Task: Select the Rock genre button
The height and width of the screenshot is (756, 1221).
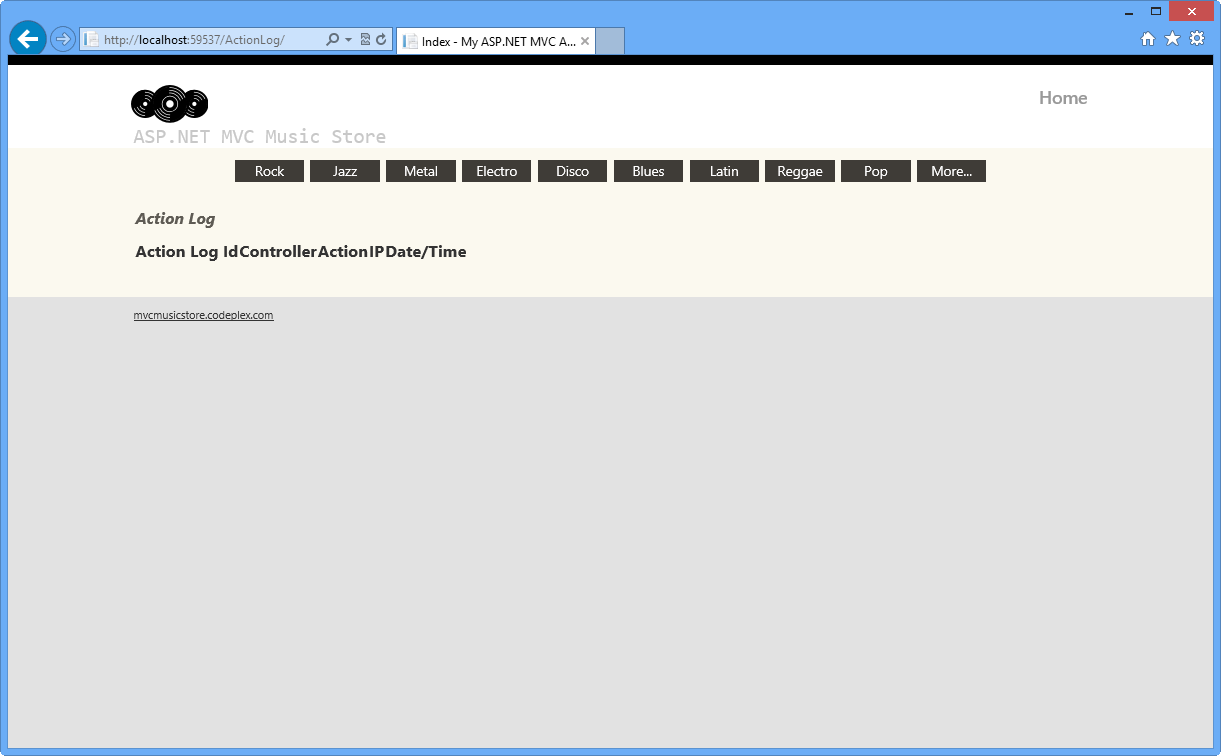Action: (269, 170)
